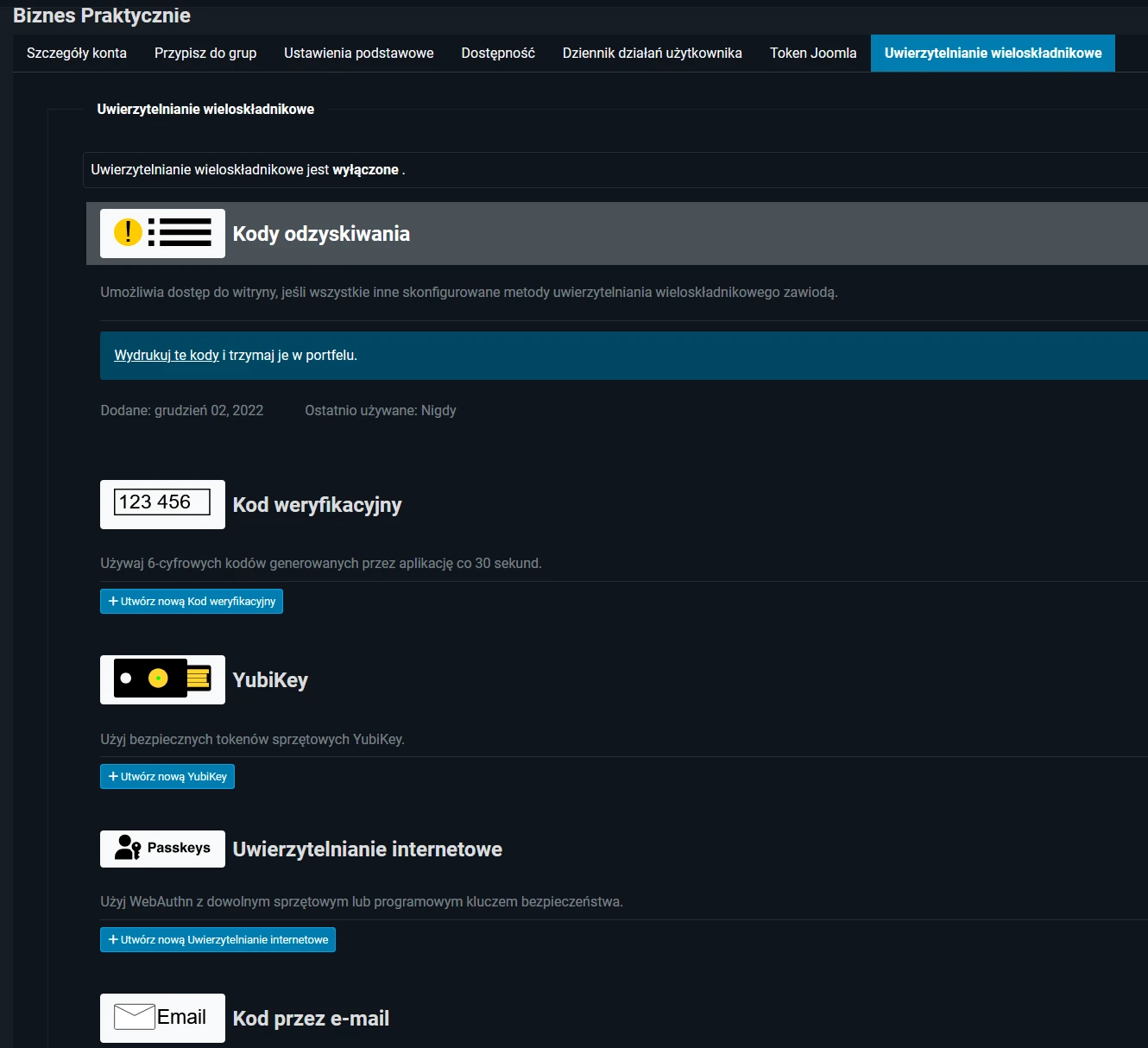Click the Kod przez e-mail heading
The height and width of the screenshot is (1048, 1148).
click(x=311, y=1019)
